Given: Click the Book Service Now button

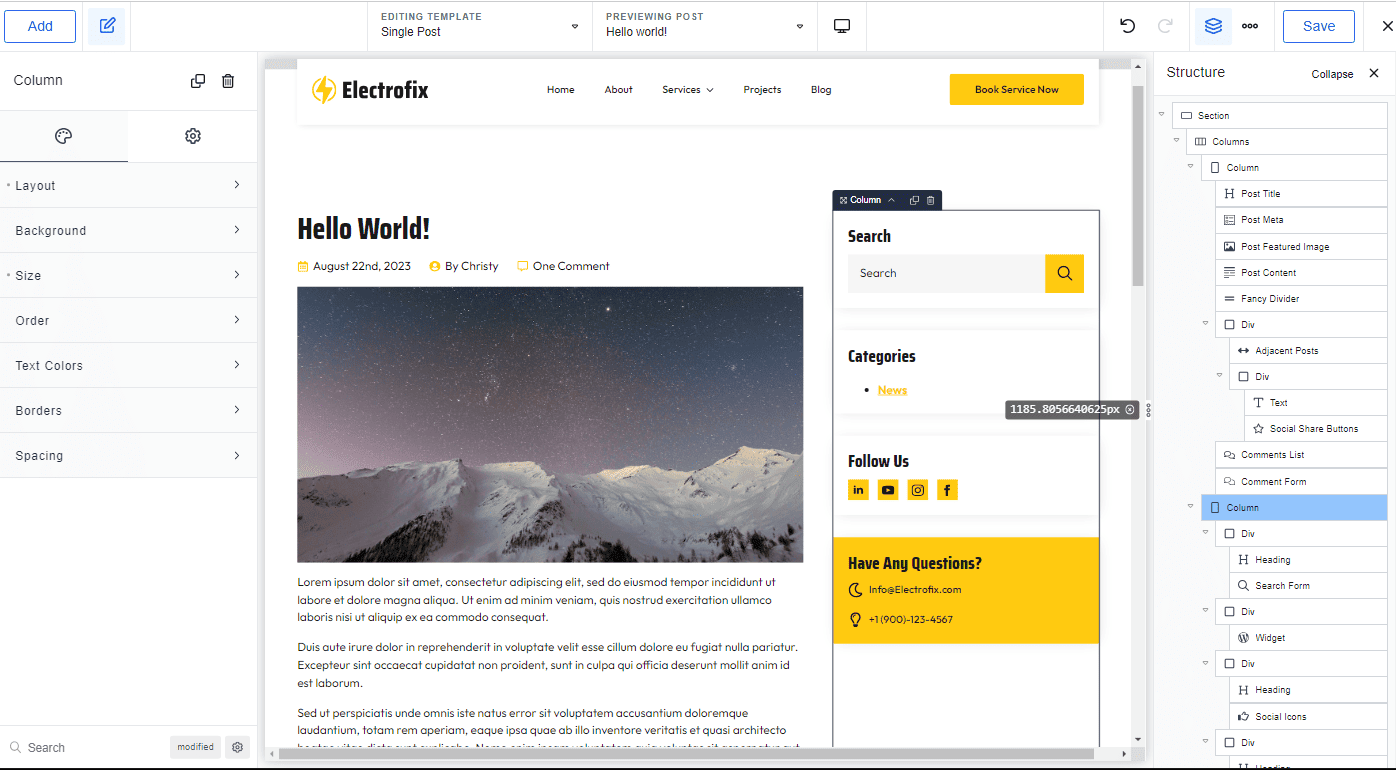Looking at the screenshot, I should pyautogui.click(x=1016, y=89).
